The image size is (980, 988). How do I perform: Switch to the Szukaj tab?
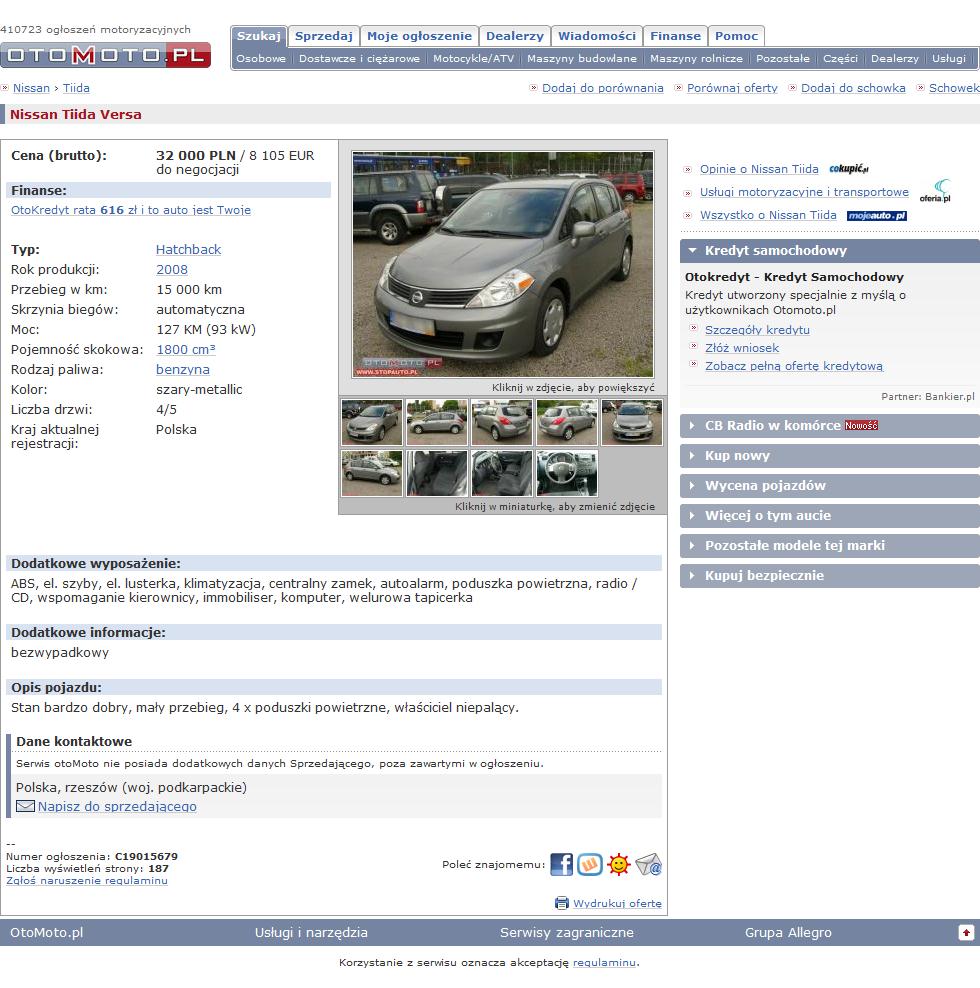259,36
